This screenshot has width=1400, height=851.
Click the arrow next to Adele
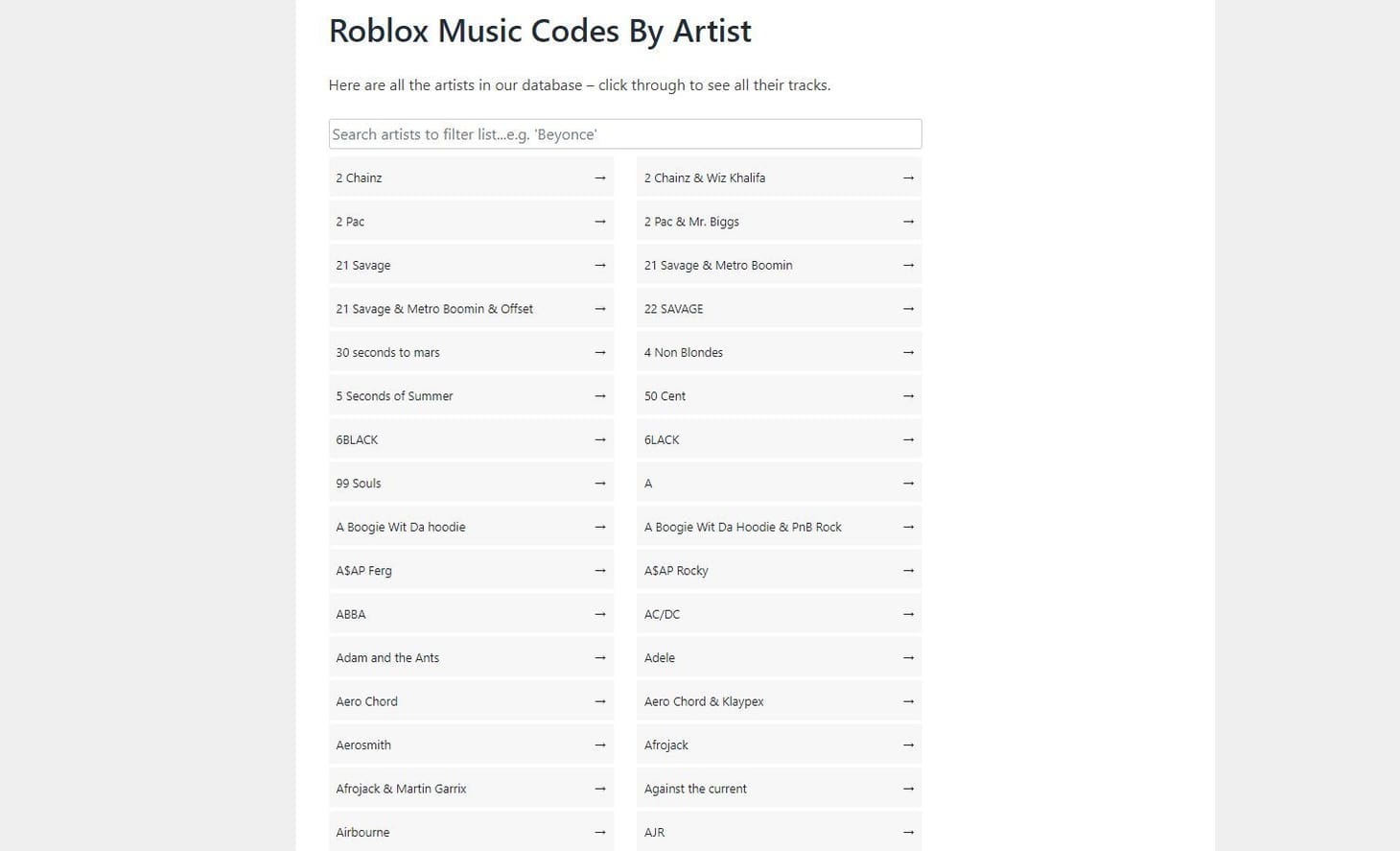[x=908, y=657]
